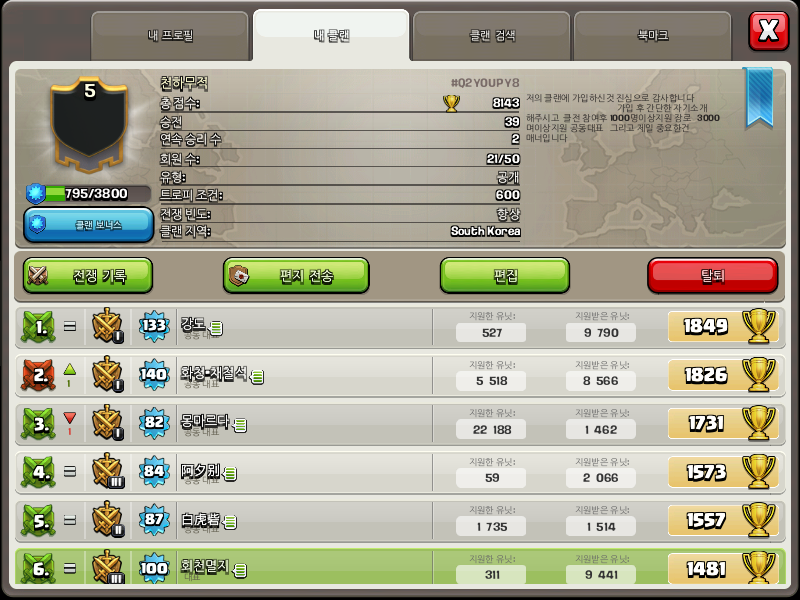Click the green 편집 button
The height and width of the screenshot is (600, 800).
(x=505, y=276)
